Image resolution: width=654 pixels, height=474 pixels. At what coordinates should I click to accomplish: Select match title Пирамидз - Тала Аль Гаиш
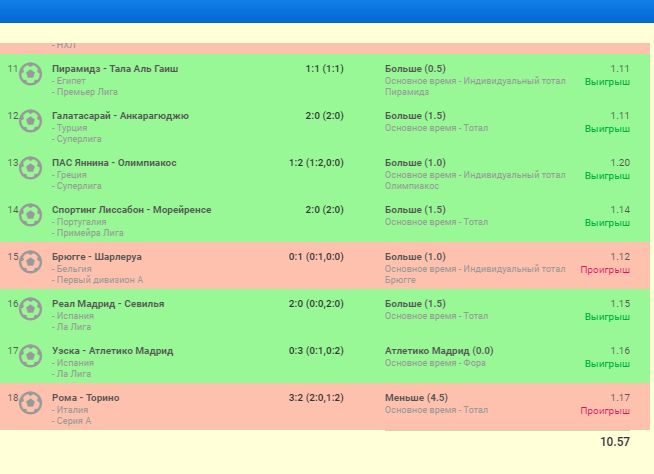coord(115,69)
